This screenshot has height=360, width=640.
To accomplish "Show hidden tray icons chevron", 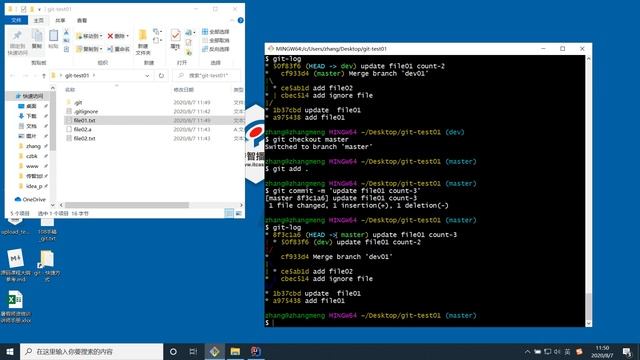I will pos(527,351).
